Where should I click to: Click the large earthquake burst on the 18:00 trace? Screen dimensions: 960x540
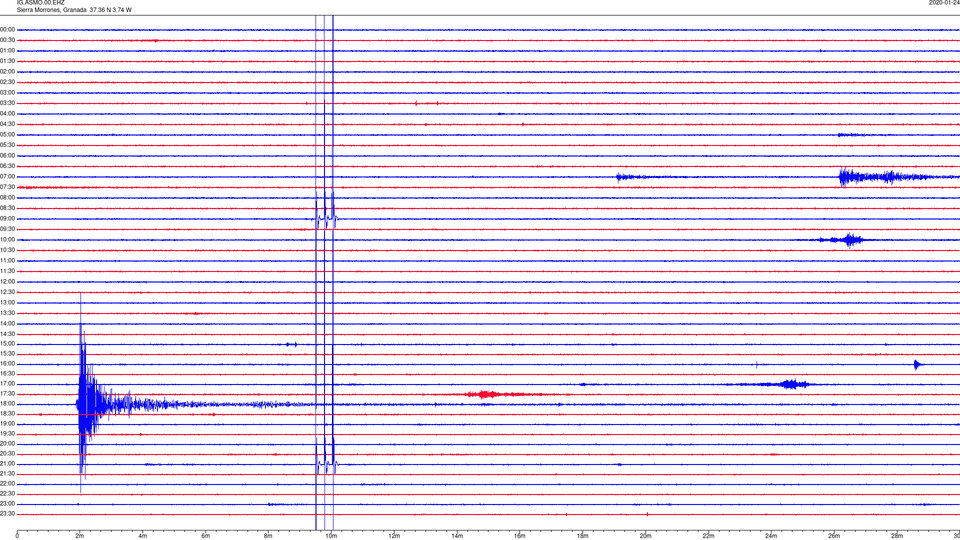tap(89, 404)
